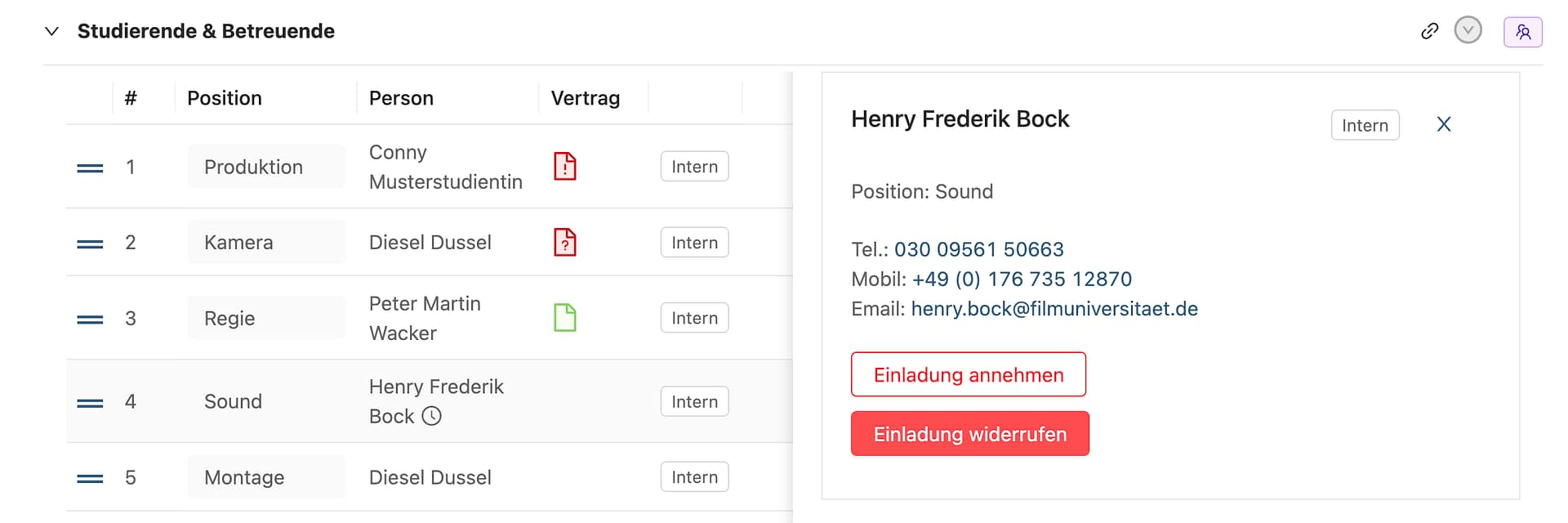Image resolution: width=1568 pixels, height=523 pixels.
Task: Collapse the Studierende & Betreuende section
Action: point(51,31)
